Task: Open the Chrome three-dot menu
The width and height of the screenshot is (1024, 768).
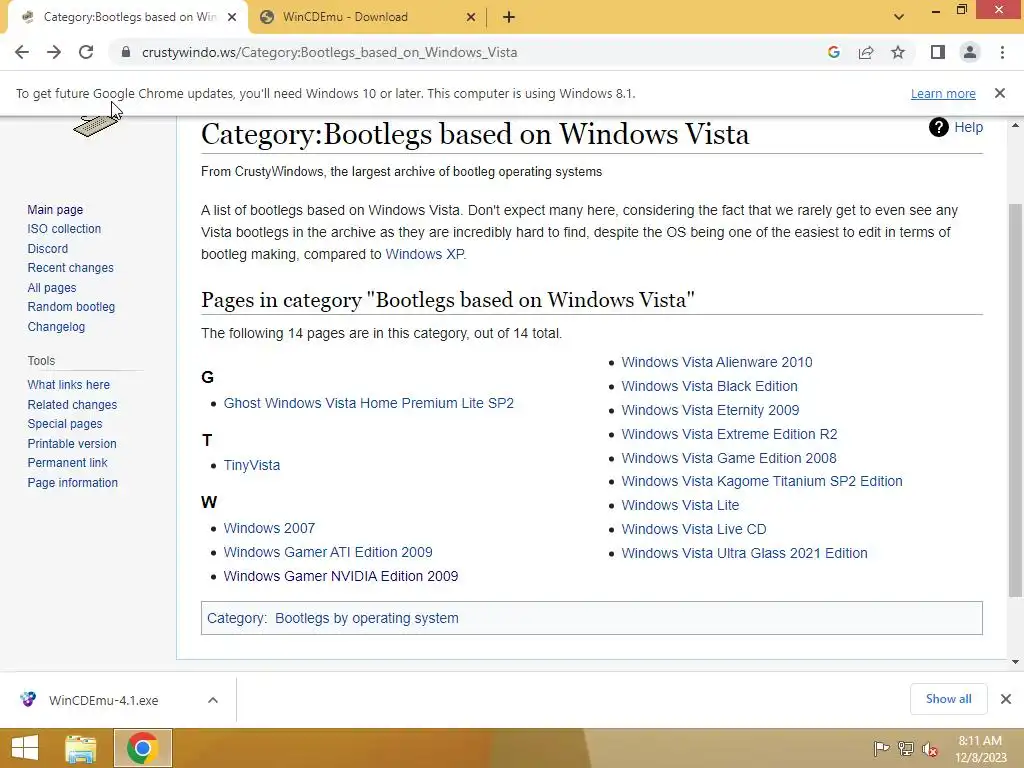Action: 1002,52
